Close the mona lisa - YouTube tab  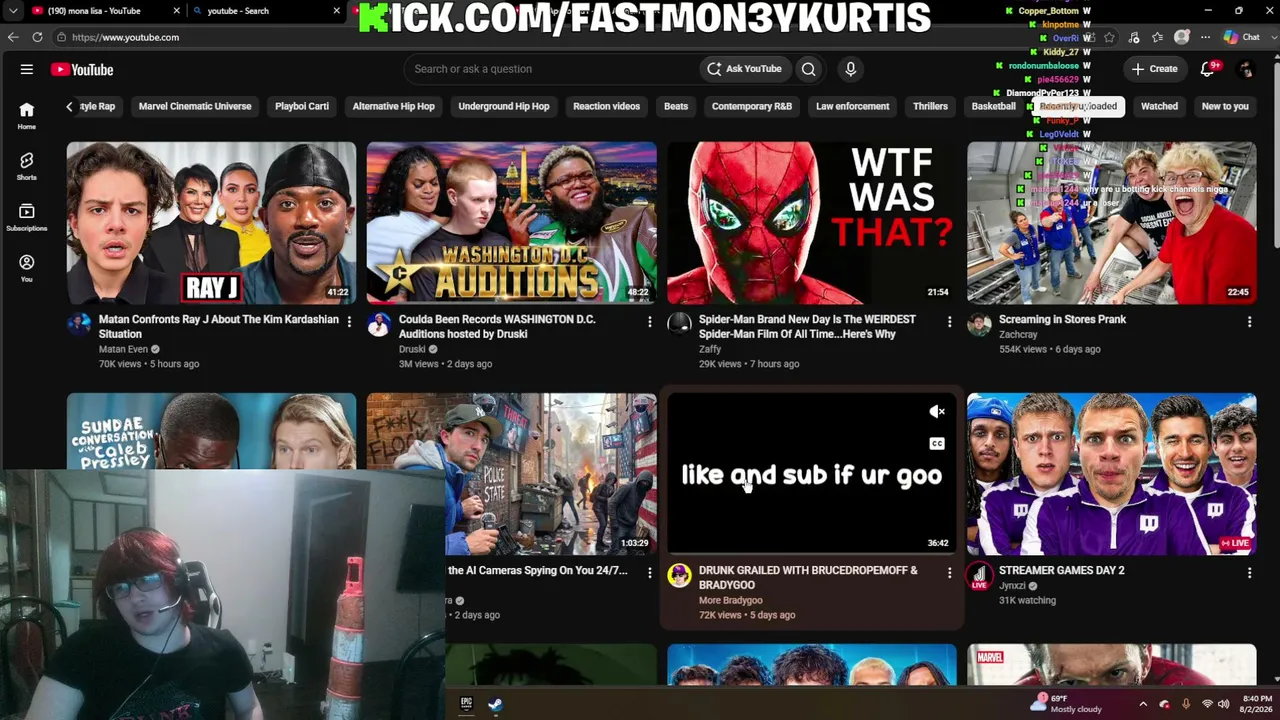click(x=176, y=11)
